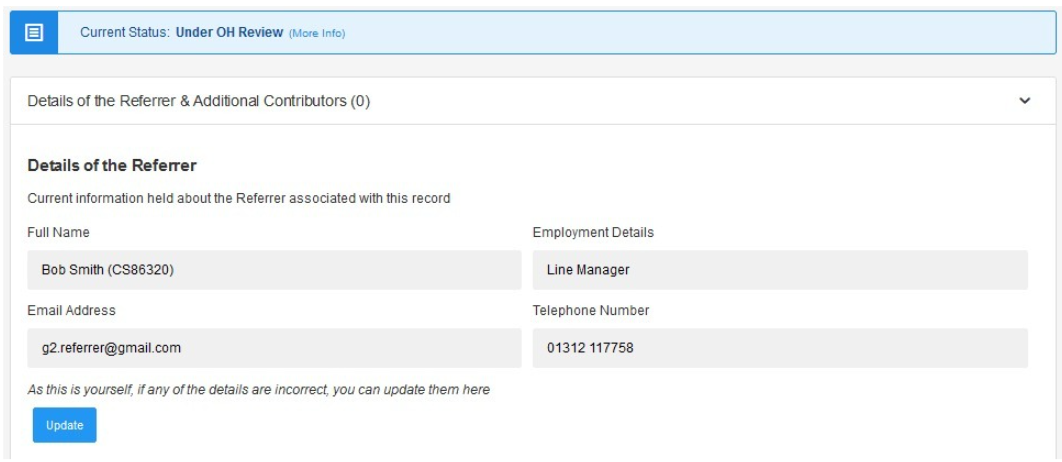The width and height of the screenshot is (1062, 462).
Task: Click the Full Name field label
Action: (x=58, y=232)
